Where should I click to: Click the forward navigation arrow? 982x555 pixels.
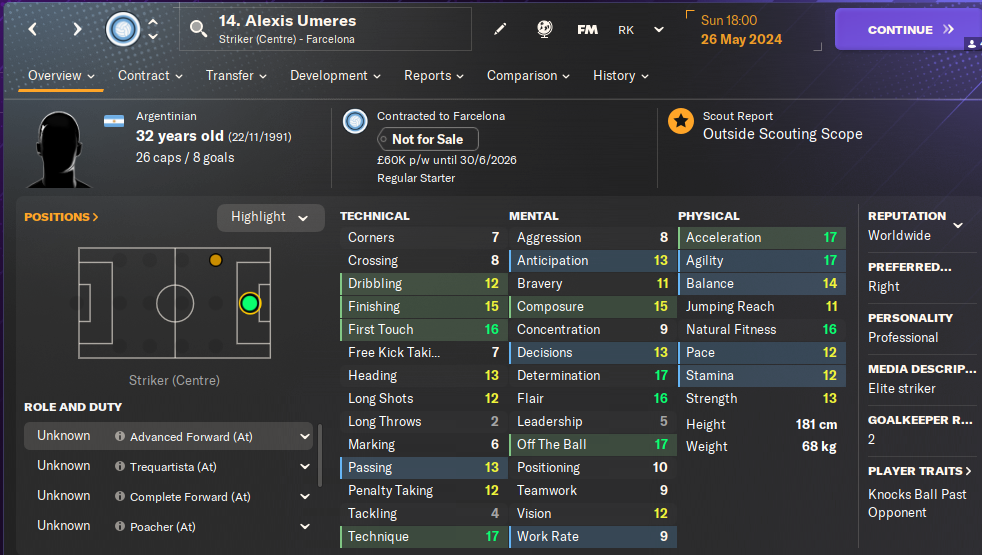pos(77,29)
